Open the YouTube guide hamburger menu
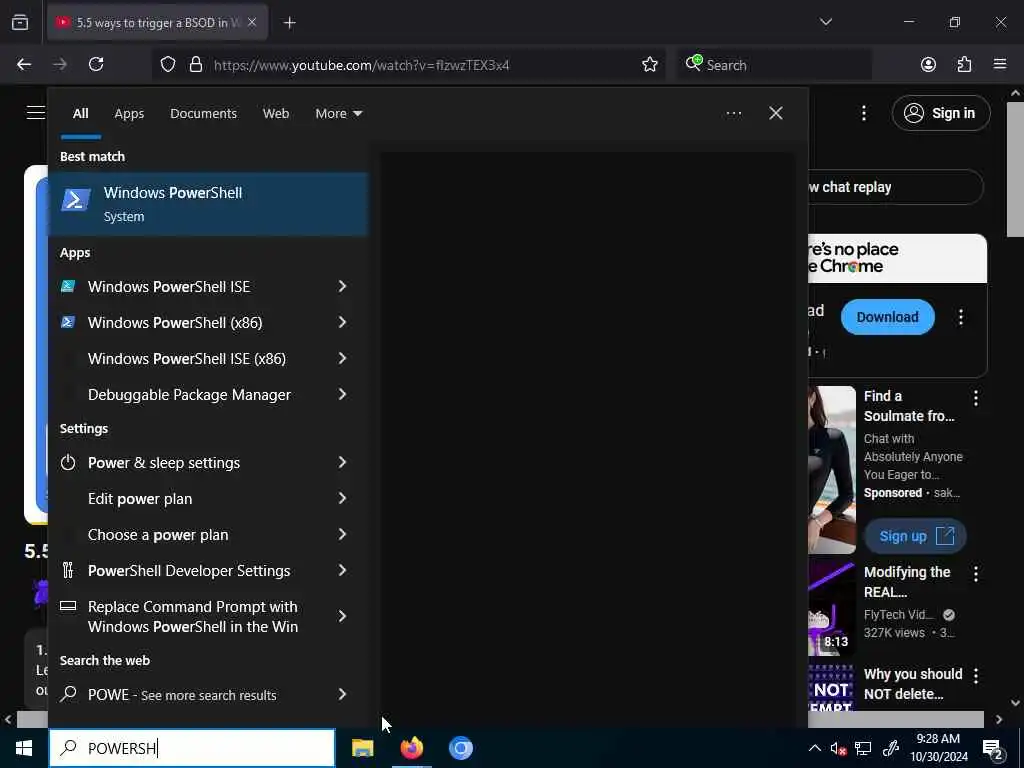The height and width of the screenshot is (768, 1024). click(35, 113)
